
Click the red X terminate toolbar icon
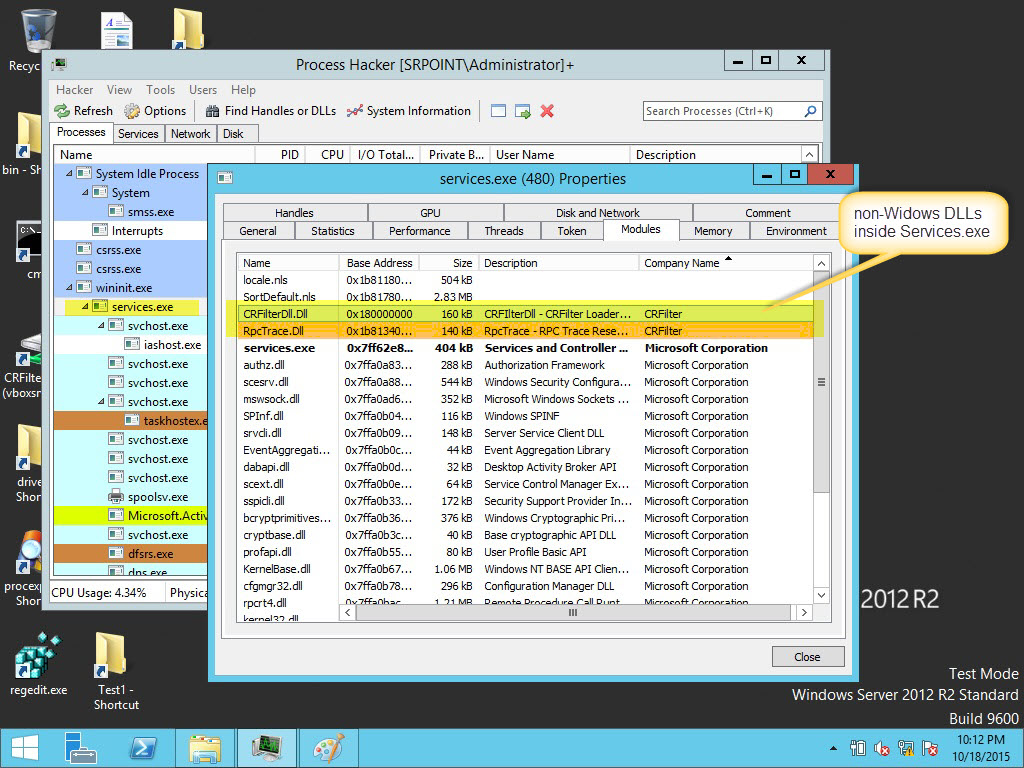547,111
